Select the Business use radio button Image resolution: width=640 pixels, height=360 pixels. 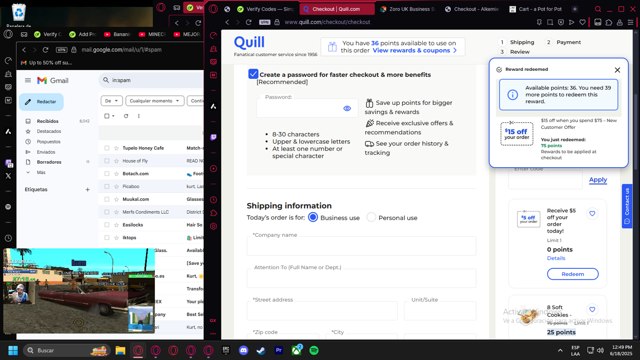(313, 218)
